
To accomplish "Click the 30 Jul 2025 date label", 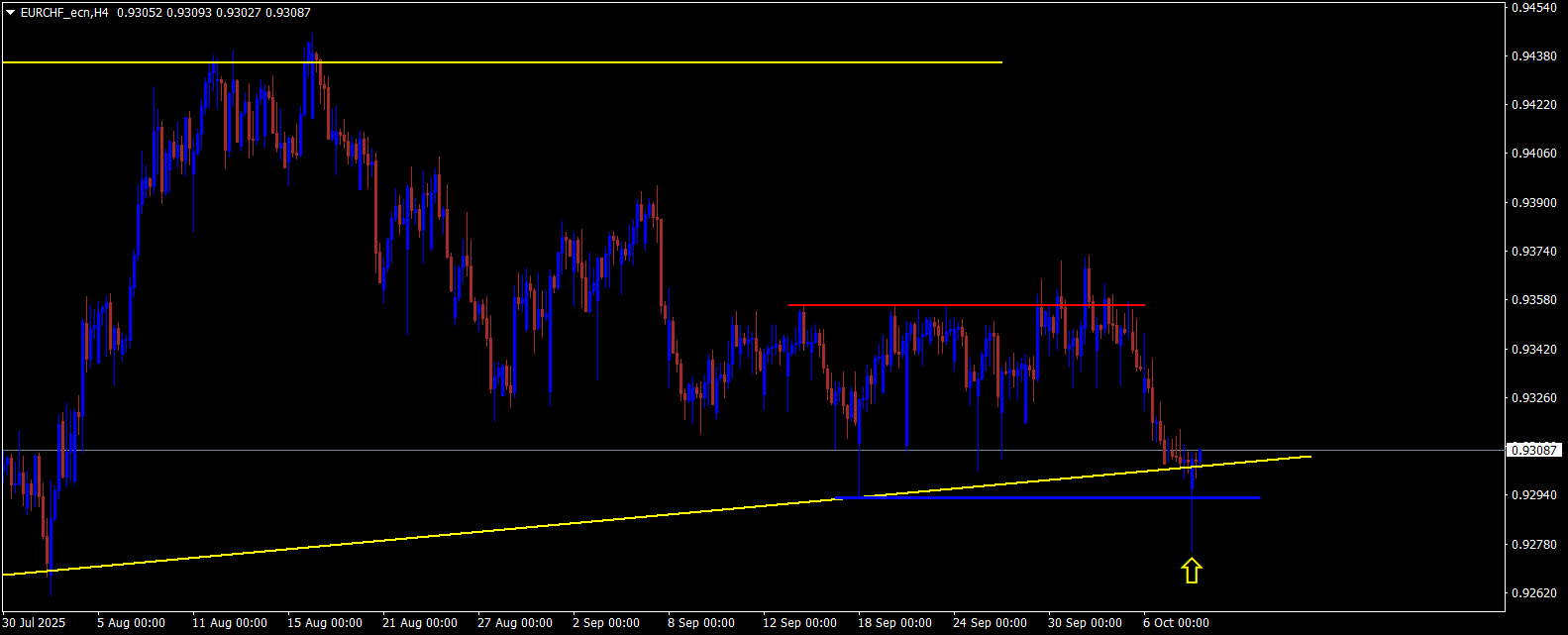I will (34, 623).
